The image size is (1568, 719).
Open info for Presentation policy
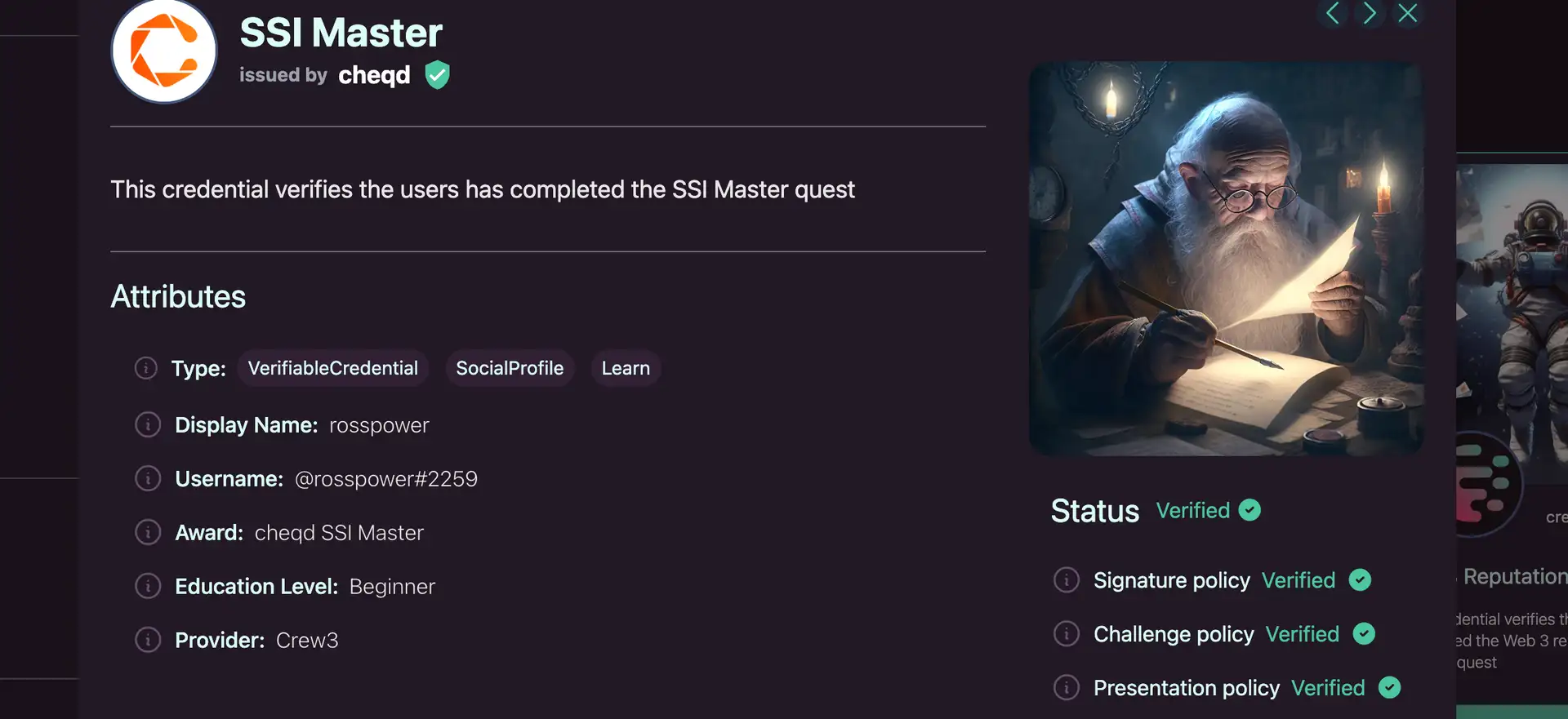tap(1067, 688)
